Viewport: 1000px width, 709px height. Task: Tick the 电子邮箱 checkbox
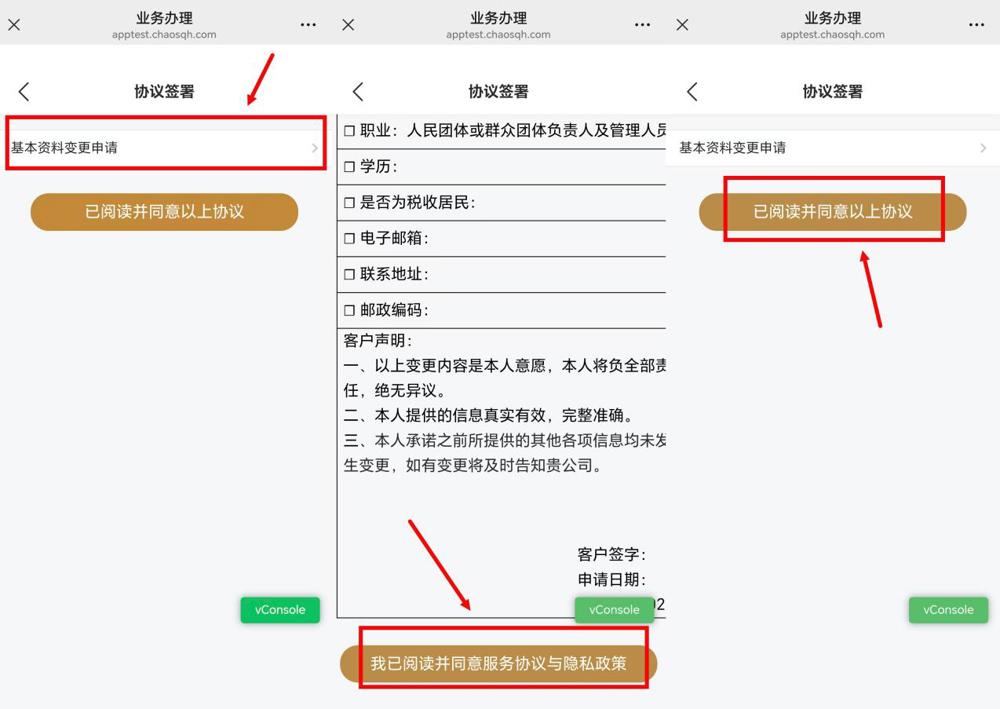[350, 239]
